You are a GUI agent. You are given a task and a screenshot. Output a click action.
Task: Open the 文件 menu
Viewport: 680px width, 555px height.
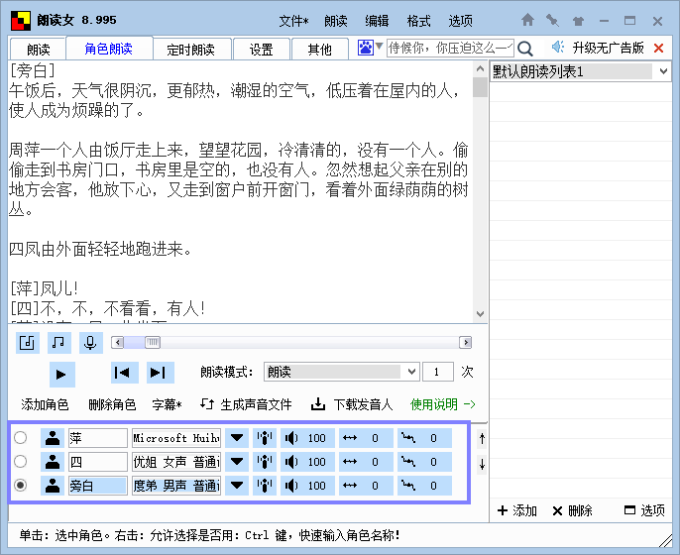(293, 21)
